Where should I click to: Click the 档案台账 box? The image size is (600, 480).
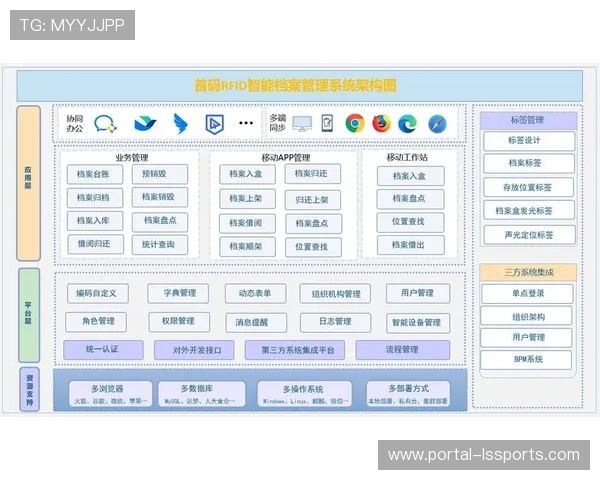coord(95,175)
